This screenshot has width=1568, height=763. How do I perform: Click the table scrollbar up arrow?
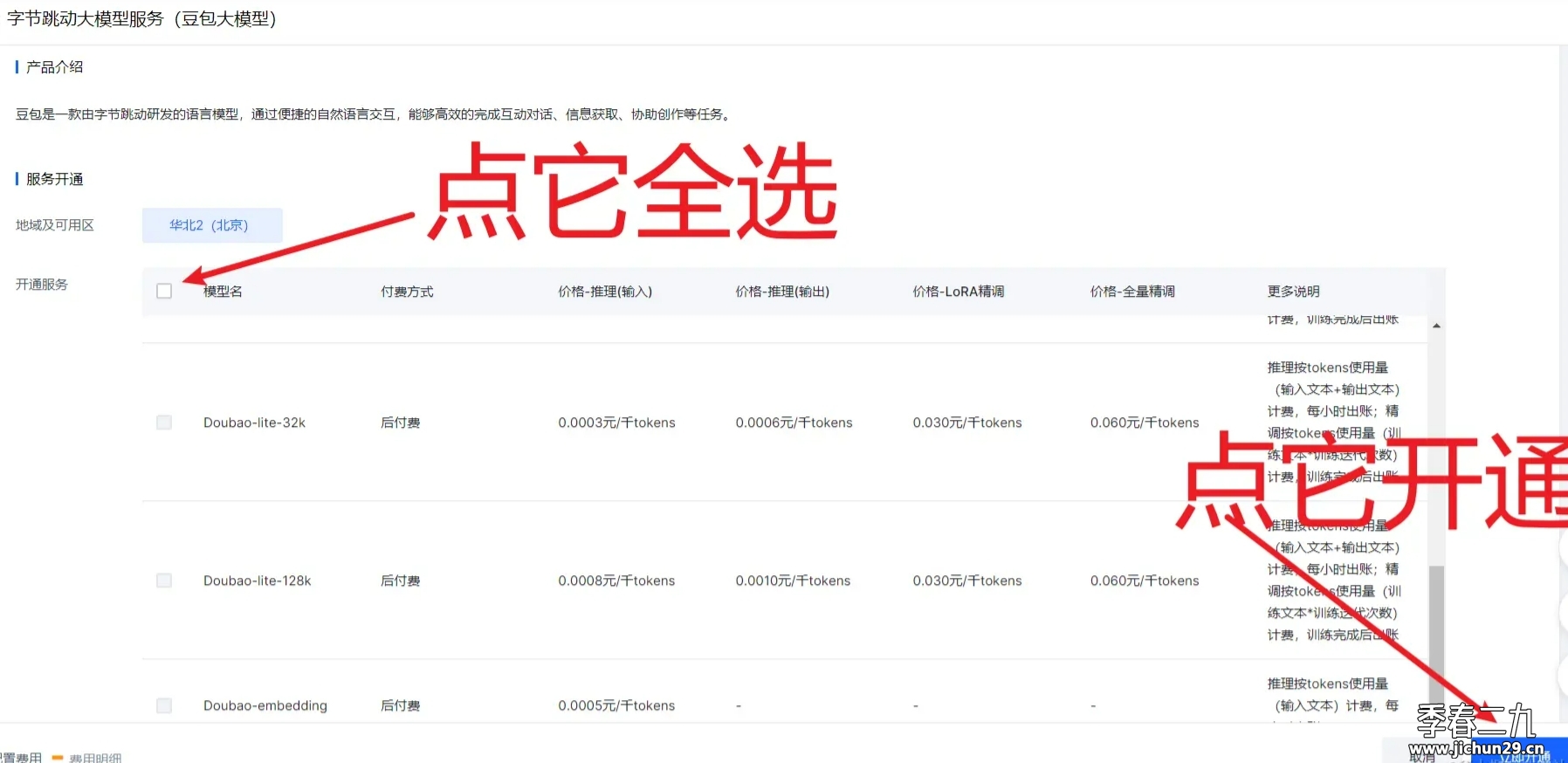tap(1436, 326)
